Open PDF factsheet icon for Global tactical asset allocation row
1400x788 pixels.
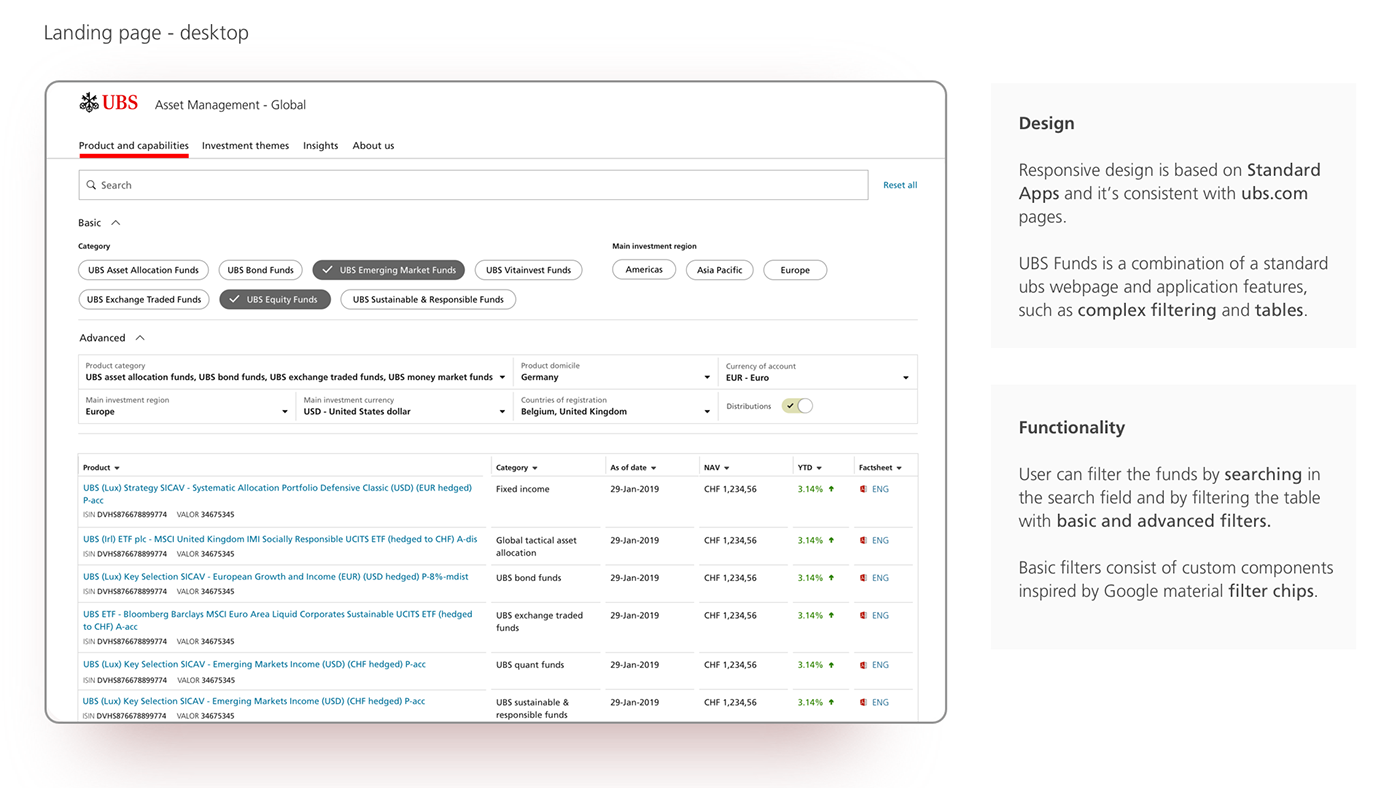pyautogui.click(x=864, y=540)
